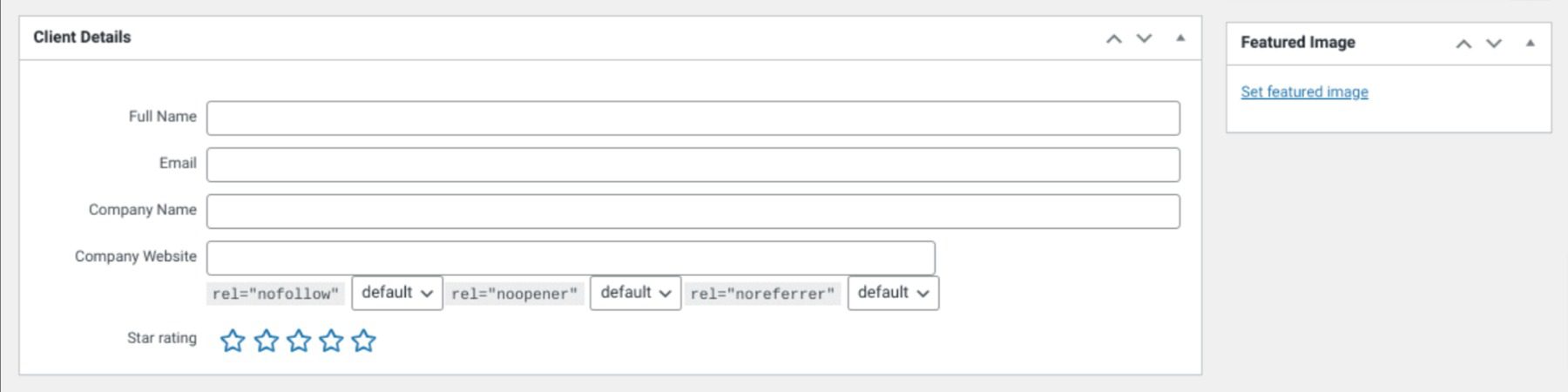Click the Set featured image link
The image size is (1568, 392).
coord(1304,91)
